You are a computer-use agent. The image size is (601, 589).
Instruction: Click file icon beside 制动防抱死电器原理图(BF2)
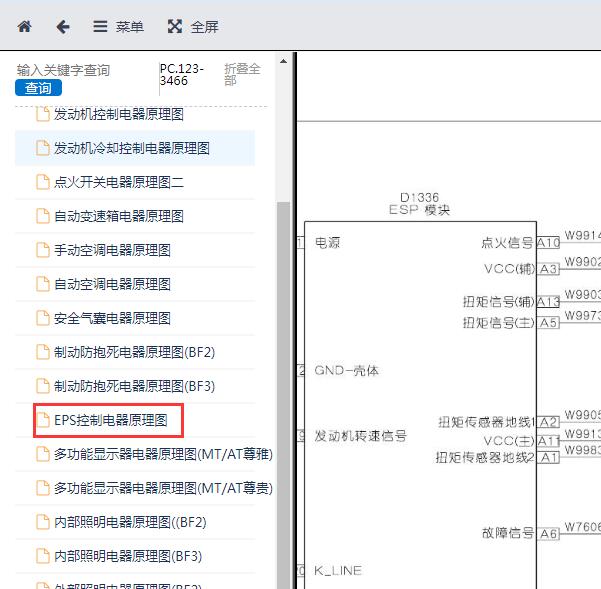(x=43, y=352)
